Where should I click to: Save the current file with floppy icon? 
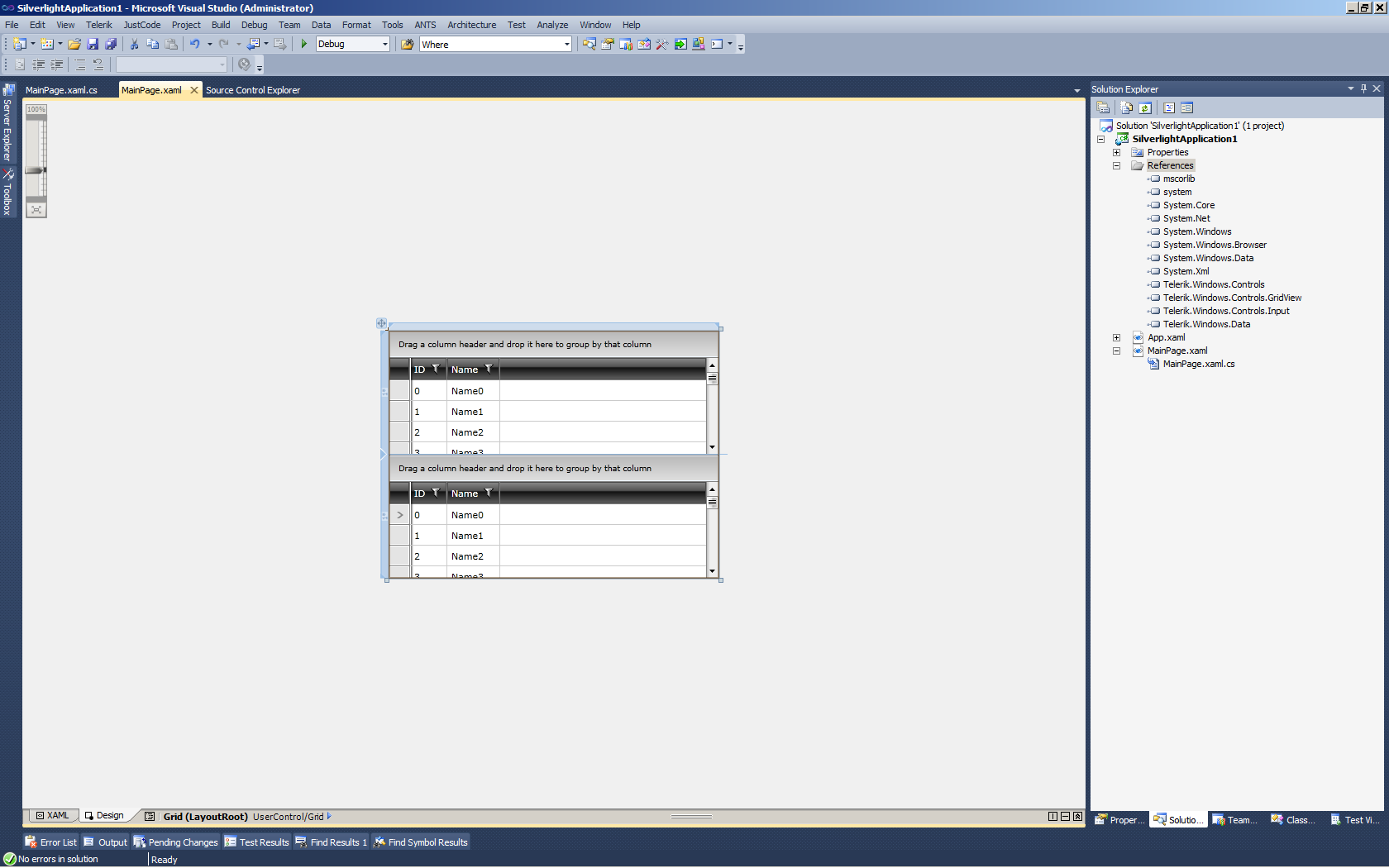pos(93,44)
